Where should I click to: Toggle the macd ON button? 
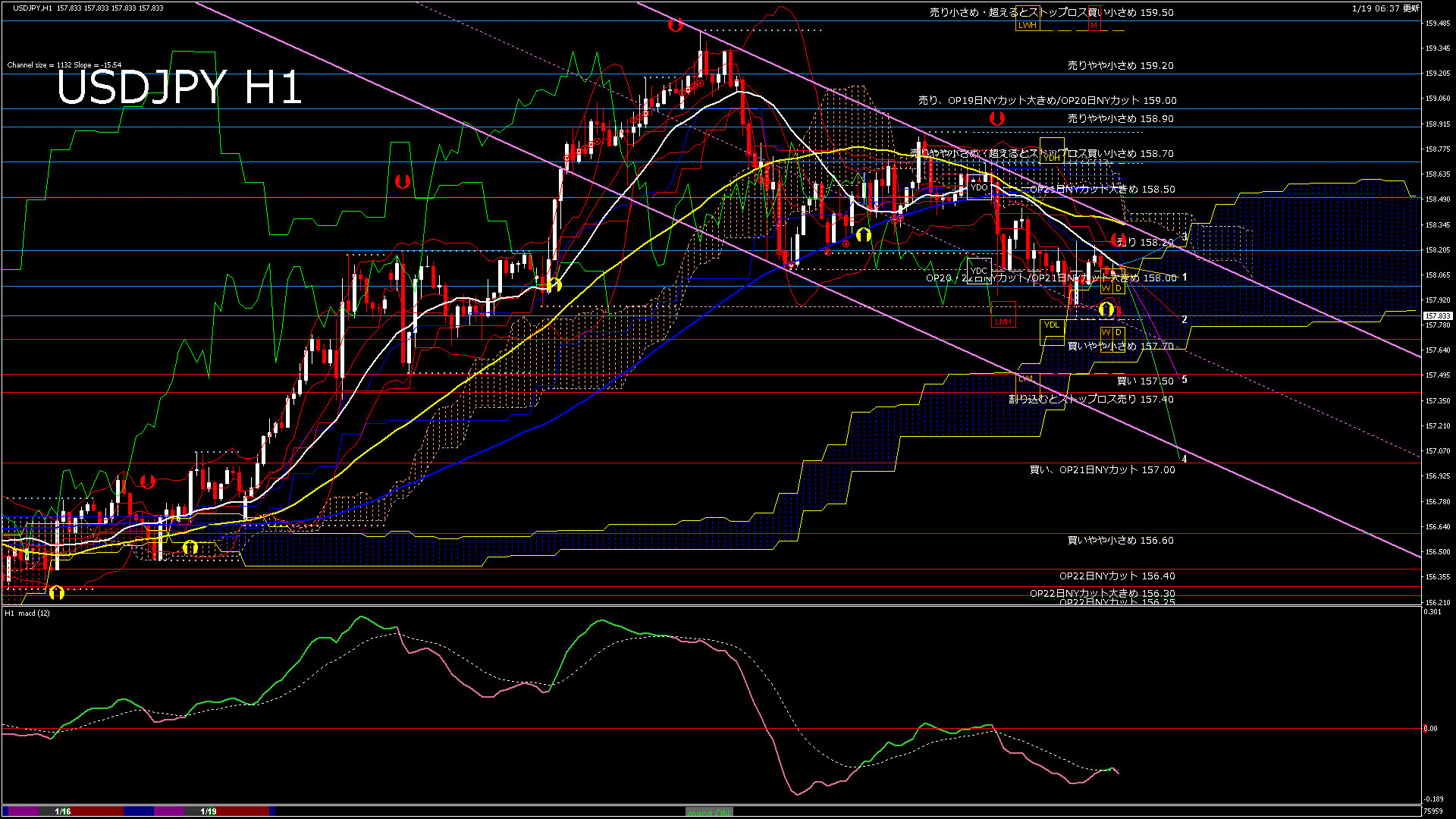click(x=709, y=812)
